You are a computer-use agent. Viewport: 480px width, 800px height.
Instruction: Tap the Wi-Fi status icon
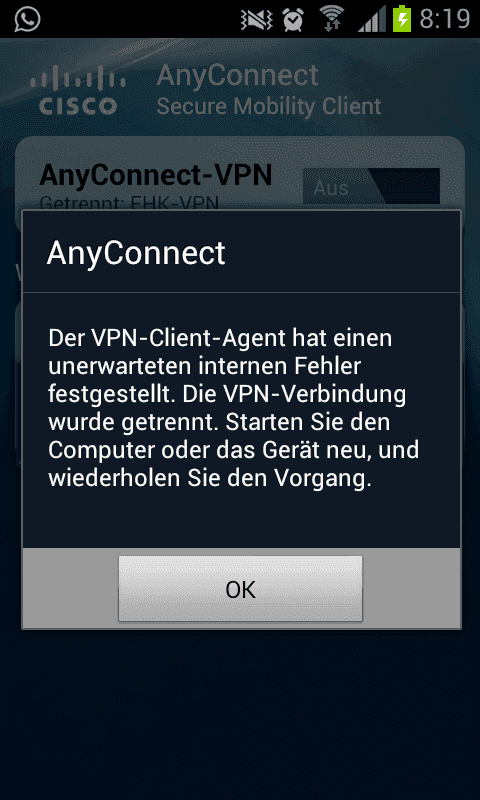tap(332, 20)
